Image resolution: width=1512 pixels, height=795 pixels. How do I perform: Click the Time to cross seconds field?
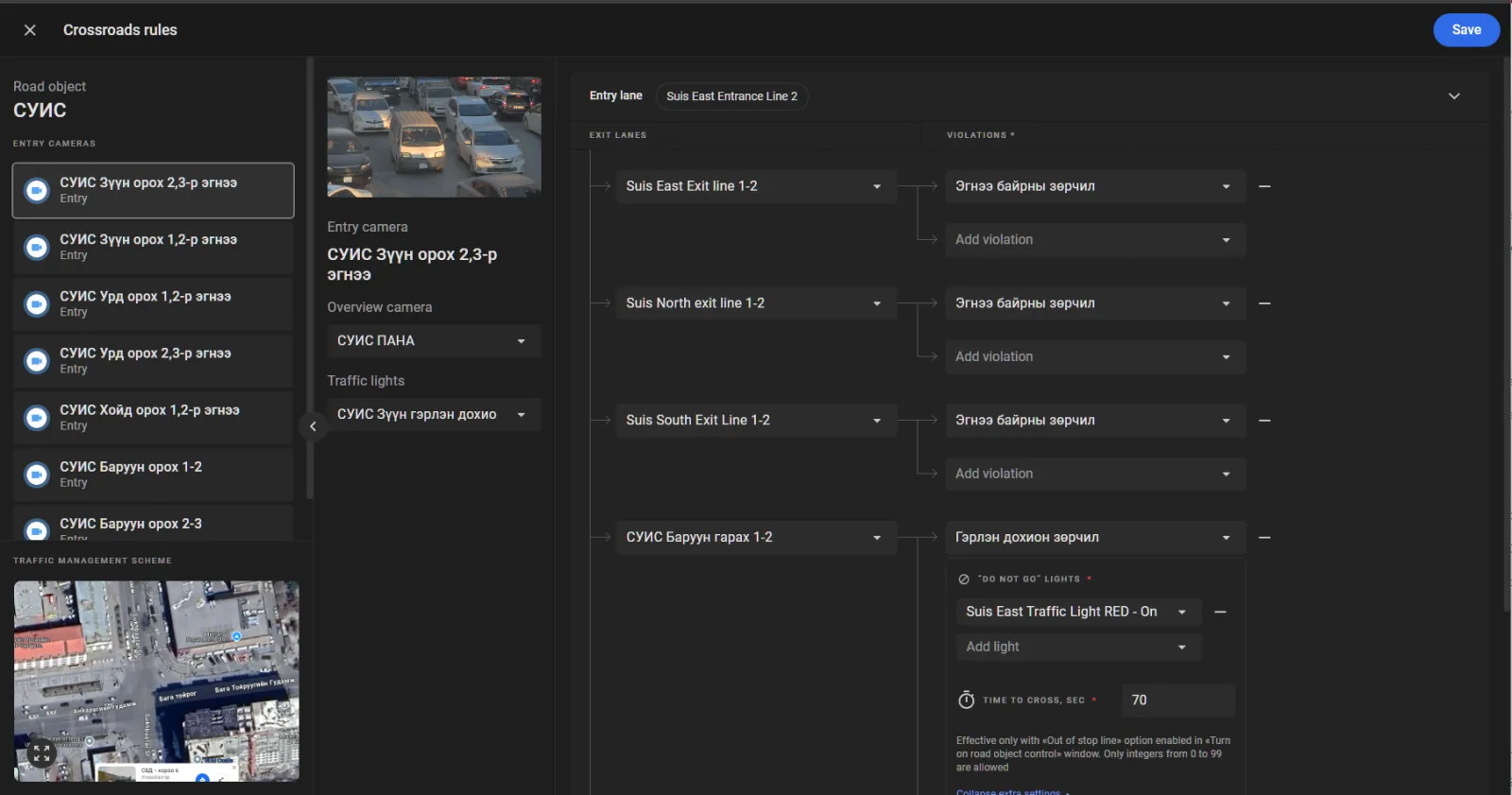pos(1177,700)
